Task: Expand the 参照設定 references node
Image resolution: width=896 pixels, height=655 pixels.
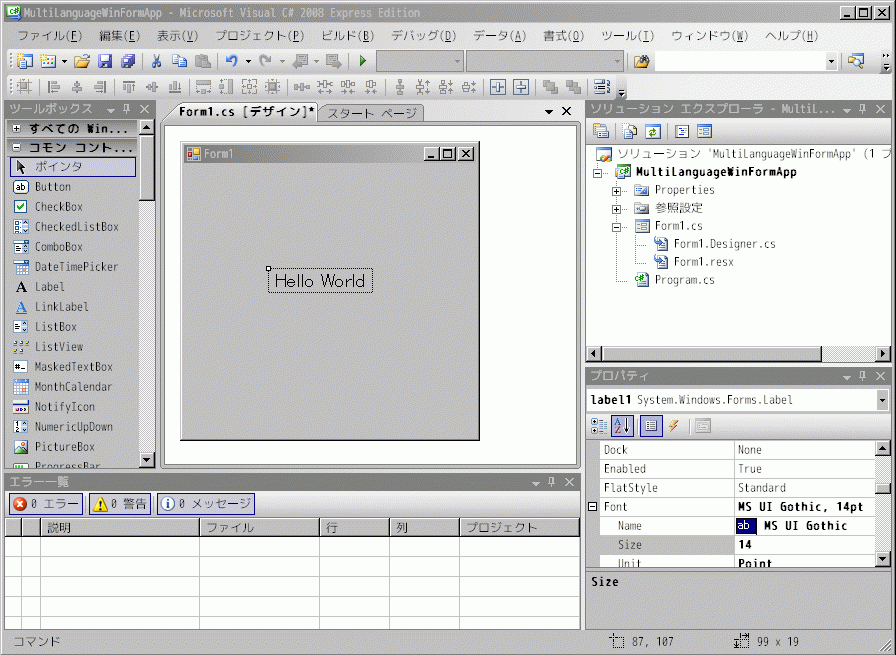Action: [616, 209]
